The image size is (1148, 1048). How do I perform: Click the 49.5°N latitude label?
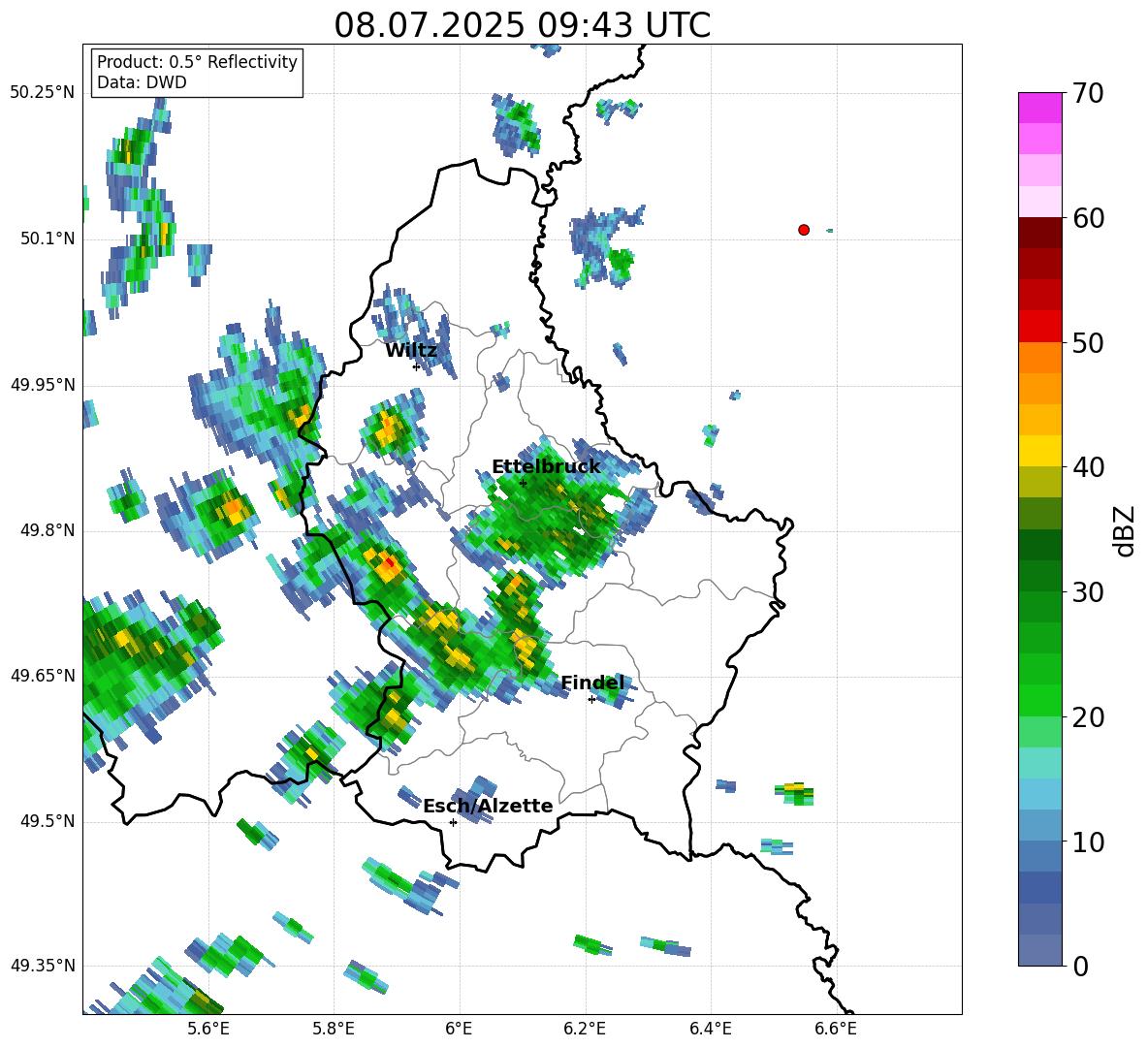[x=48, y=822]
